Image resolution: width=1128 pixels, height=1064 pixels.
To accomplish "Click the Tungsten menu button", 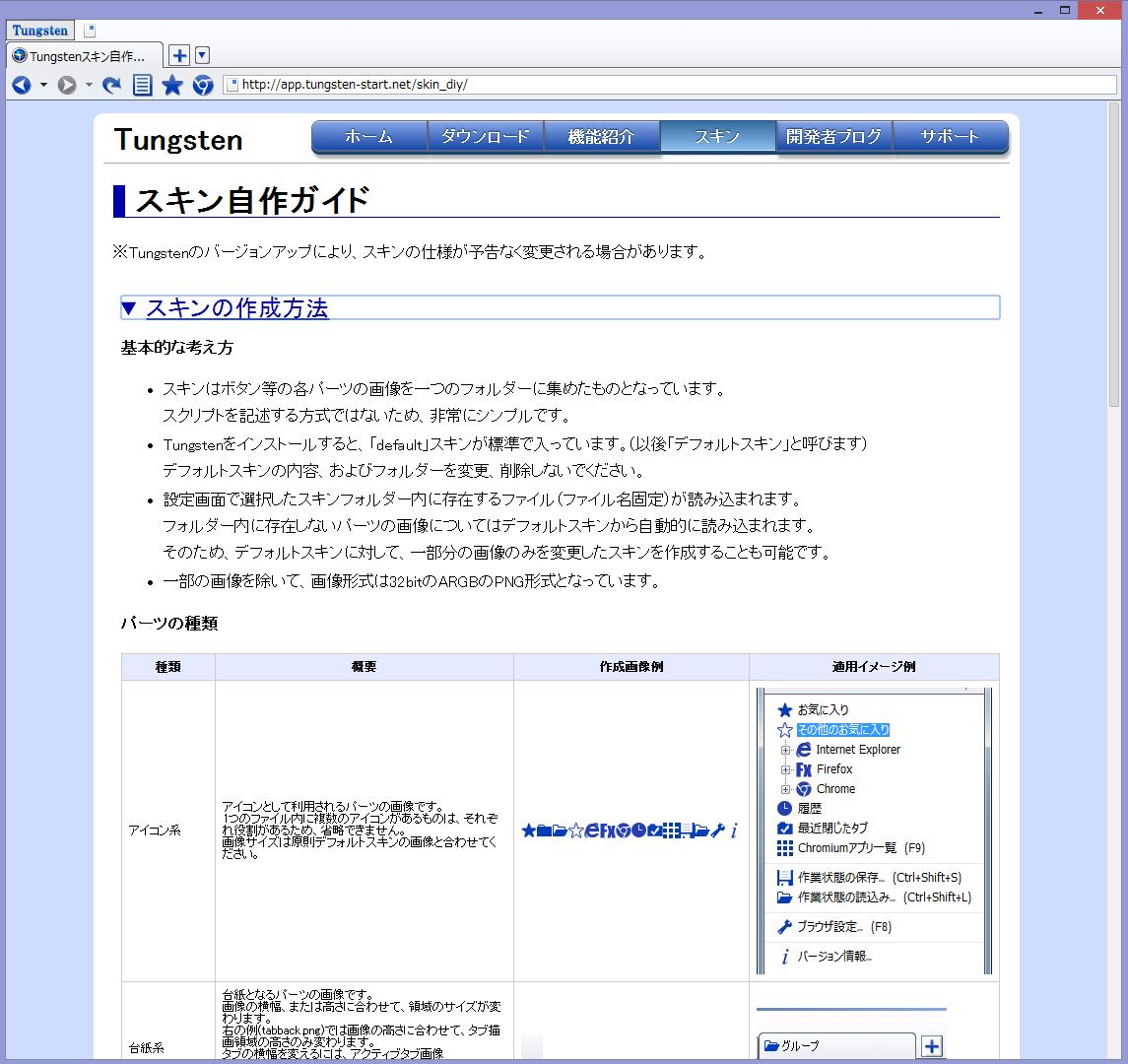I will pos(40,31).
